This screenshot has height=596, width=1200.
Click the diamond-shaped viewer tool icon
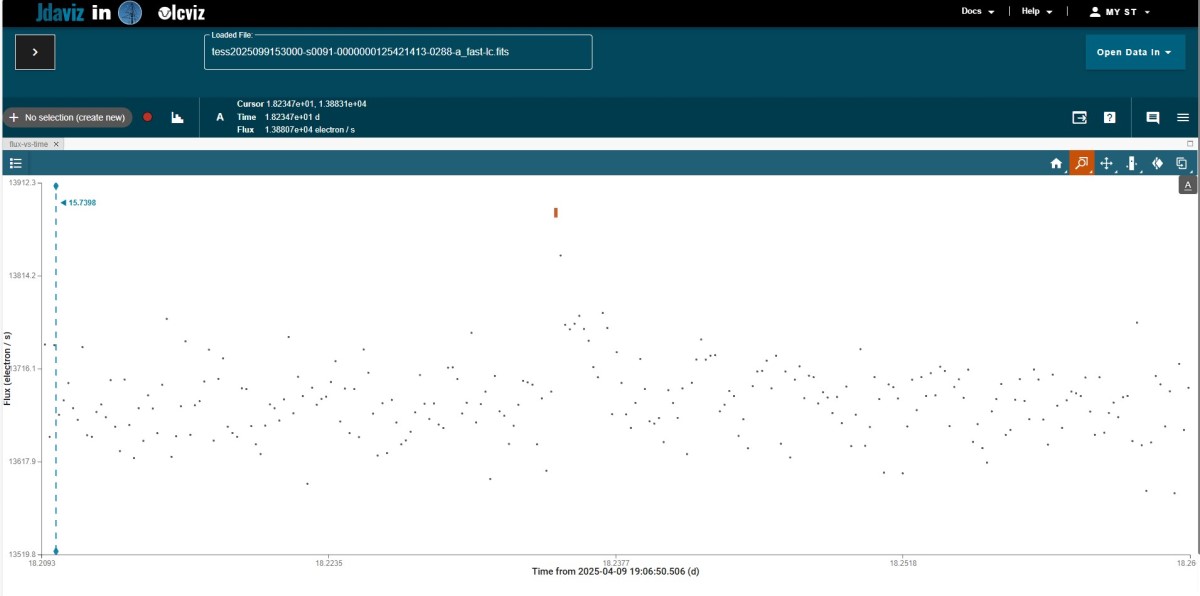(1157, 163)
